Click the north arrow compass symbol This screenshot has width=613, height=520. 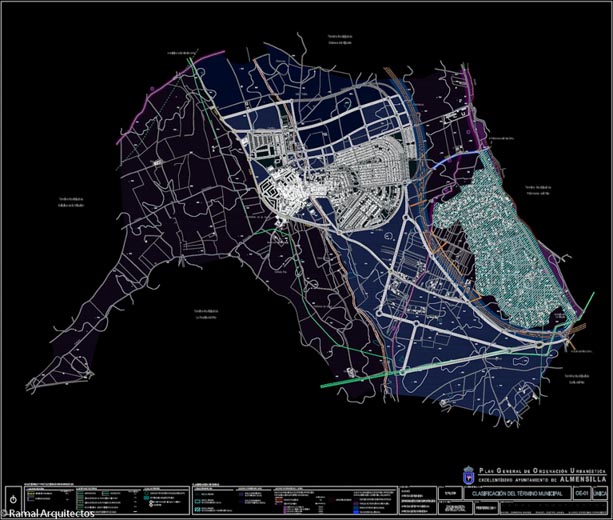point(11,497)
